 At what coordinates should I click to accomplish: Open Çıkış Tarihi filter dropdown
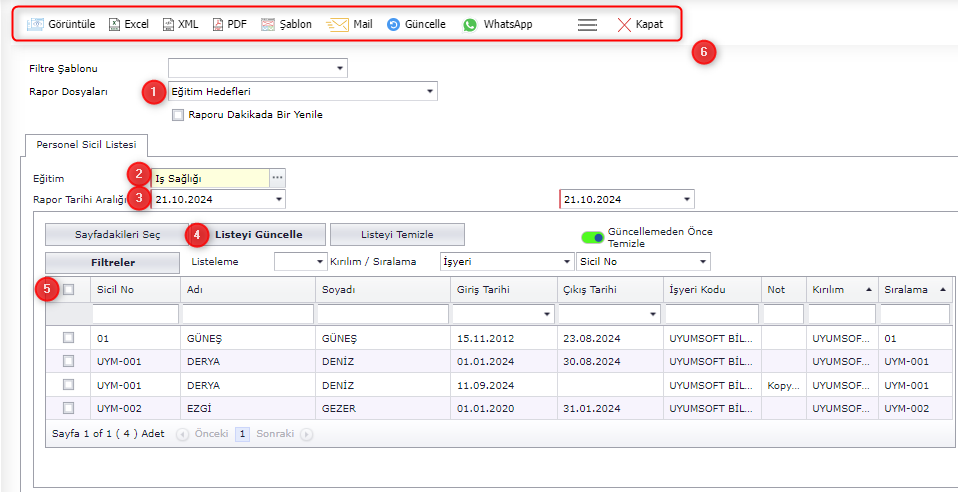tap(654, 314)
